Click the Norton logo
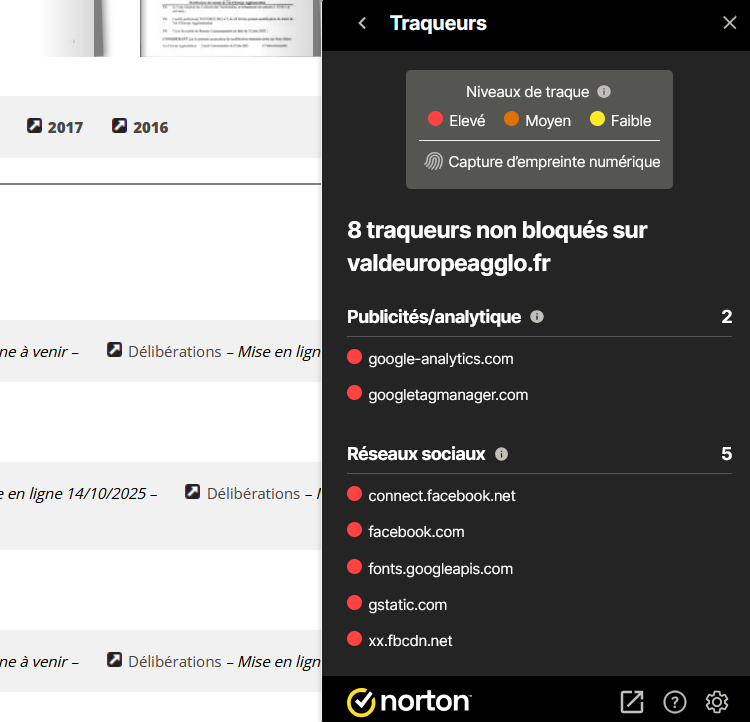The width and height of the screenshot is (750, 722). click(408, 701)
